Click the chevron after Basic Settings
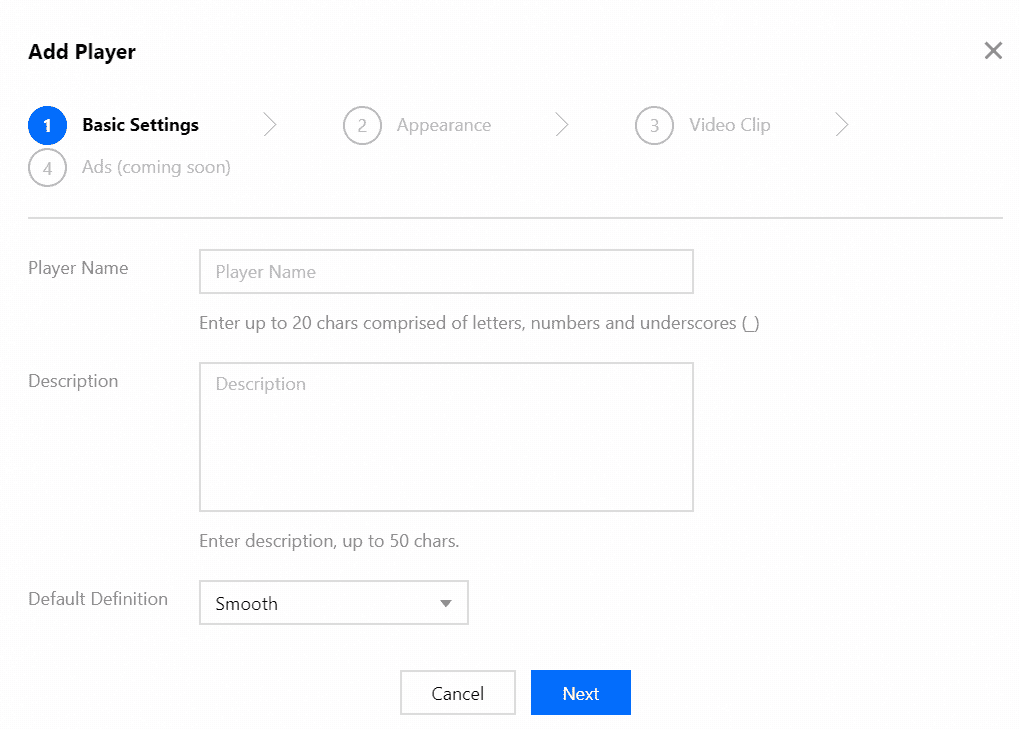 [270, 124]
